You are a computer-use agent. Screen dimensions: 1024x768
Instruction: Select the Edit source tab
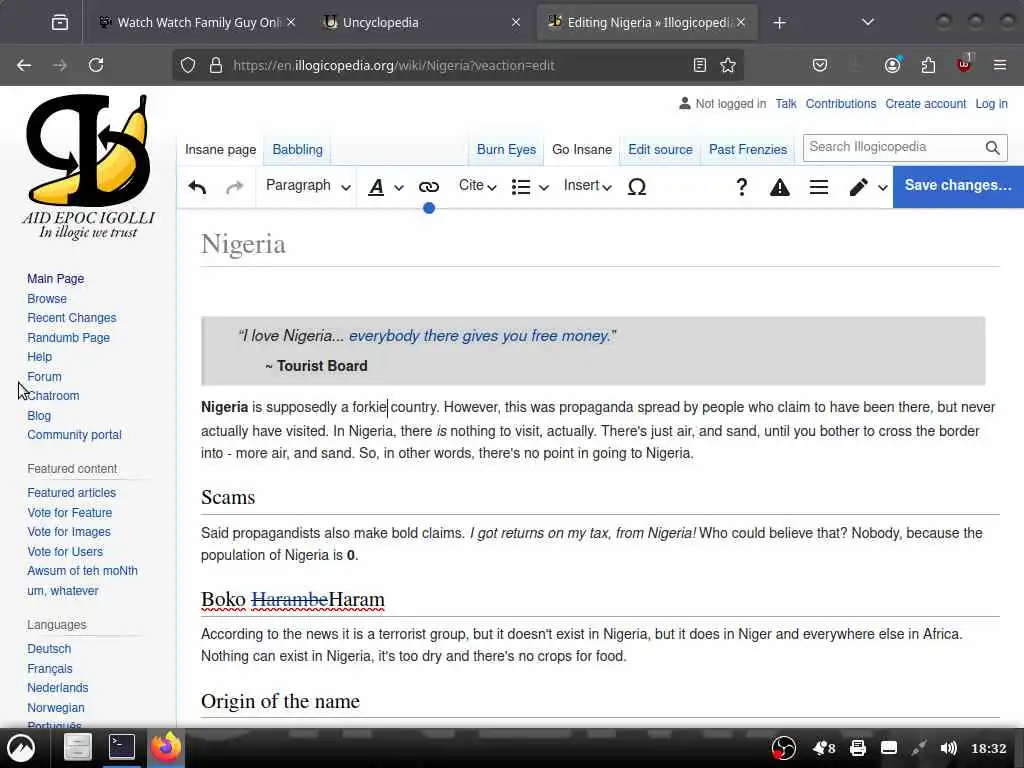pyautogui.click(x=660, y=150)
